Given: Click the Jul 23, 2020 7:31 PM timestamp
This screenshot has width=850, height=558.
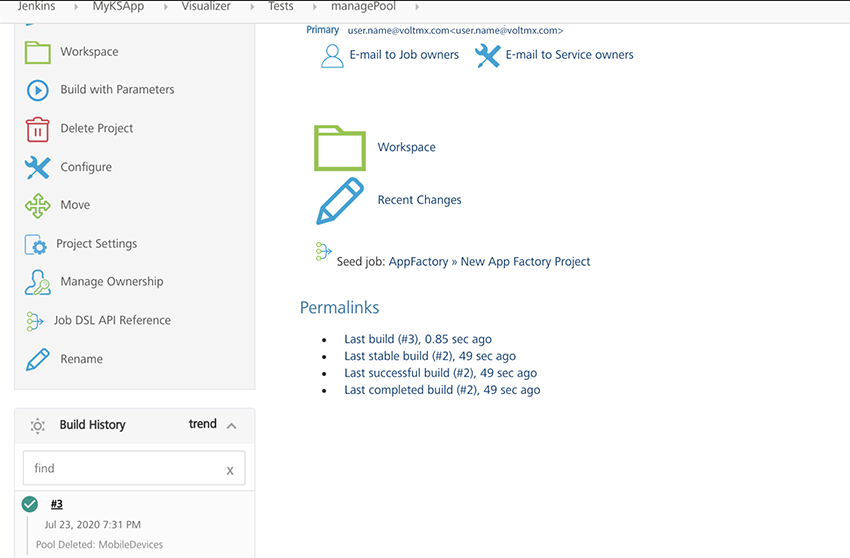Looking at the screenshot, I should pyautogui.click(x=93, y=525).
